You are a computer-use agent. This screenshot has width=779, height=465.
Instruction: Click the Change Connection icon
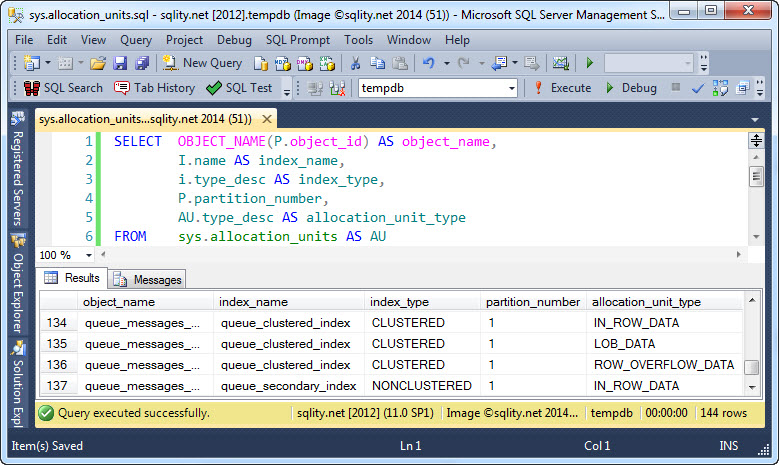[337, 88]
